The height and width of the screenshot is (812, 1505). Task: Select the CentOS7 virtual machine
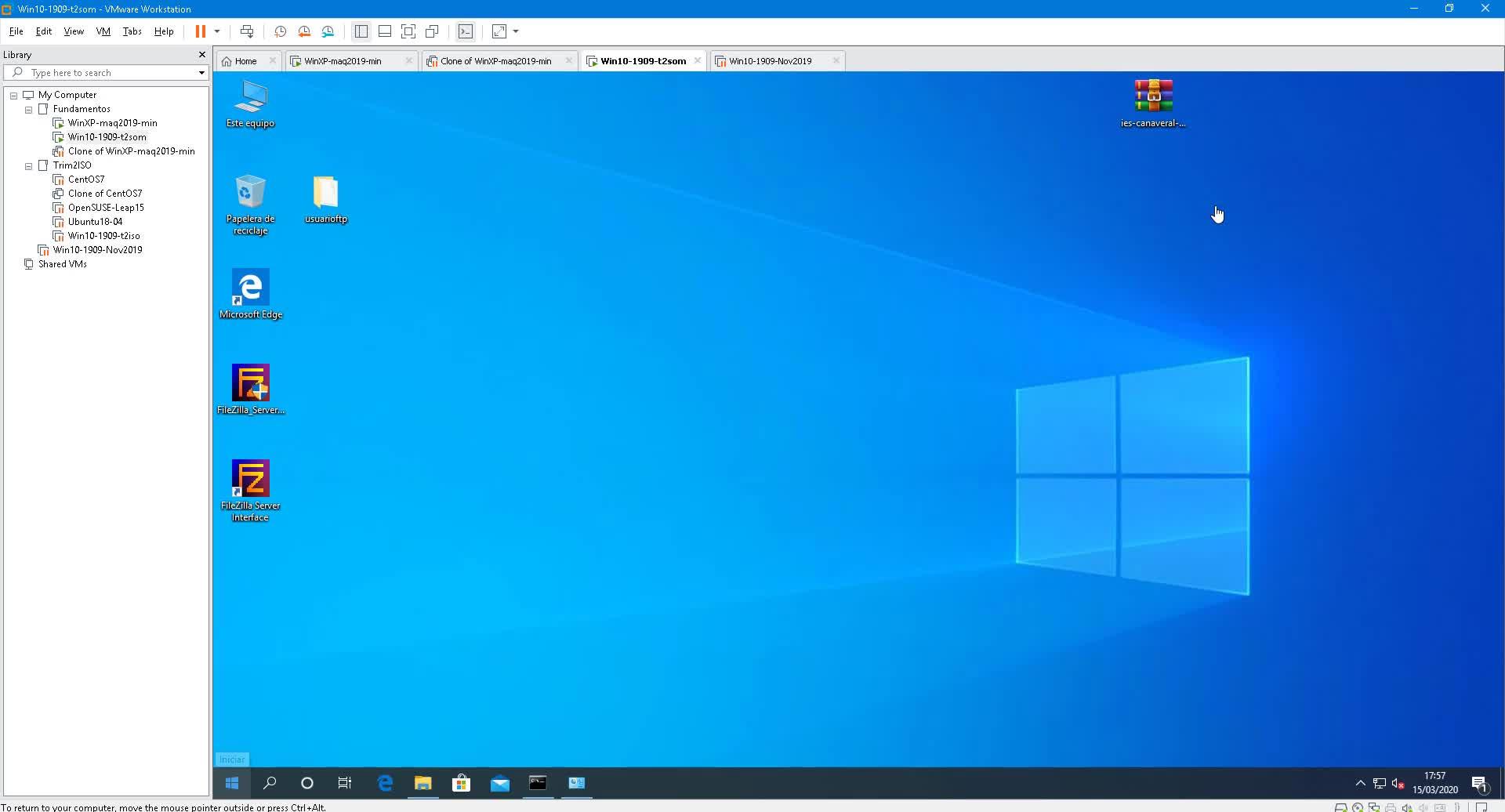[x=85, y=179]
